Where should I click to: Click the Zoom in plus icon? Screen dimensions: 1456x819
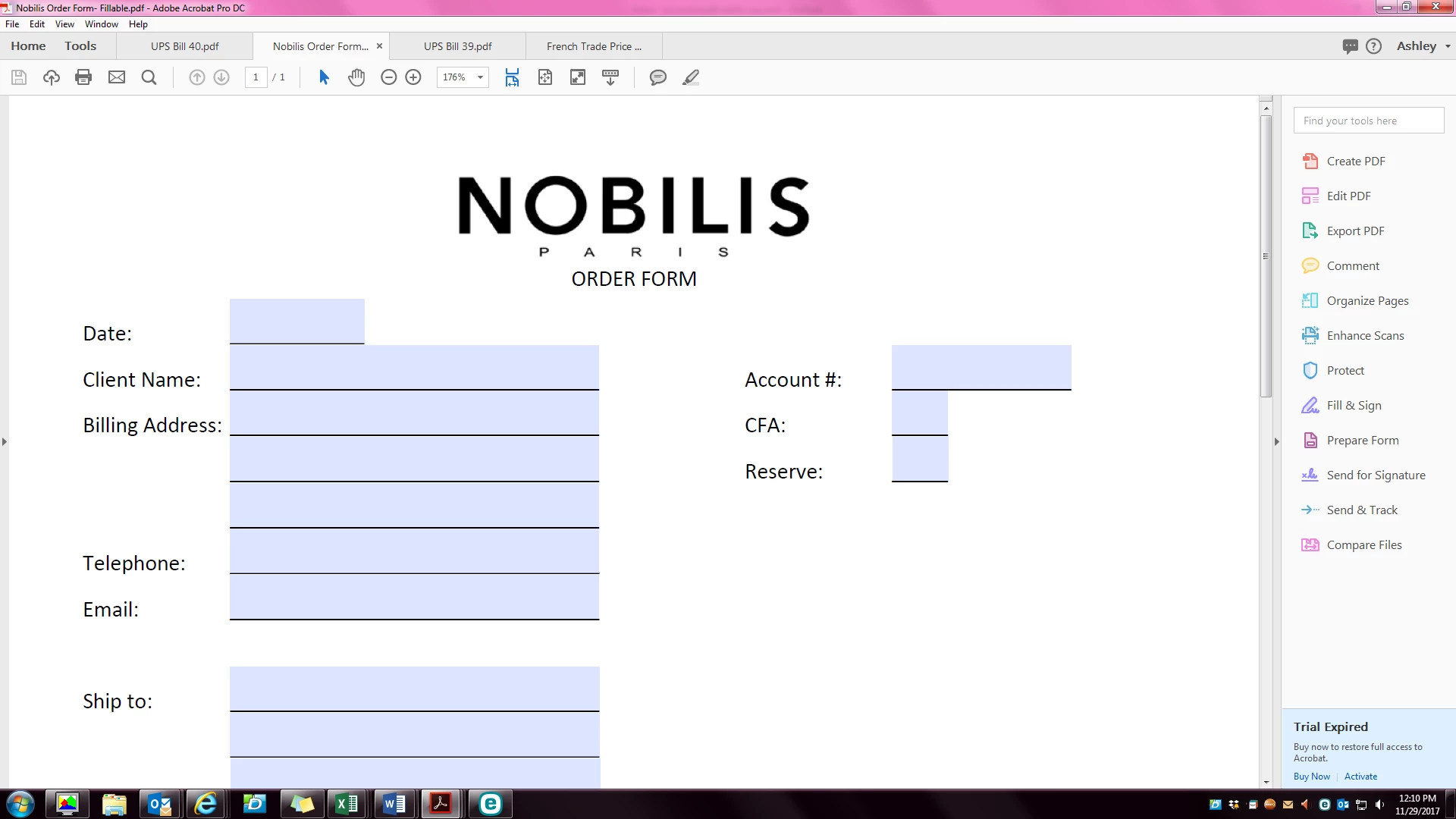(x=413, y=77)
